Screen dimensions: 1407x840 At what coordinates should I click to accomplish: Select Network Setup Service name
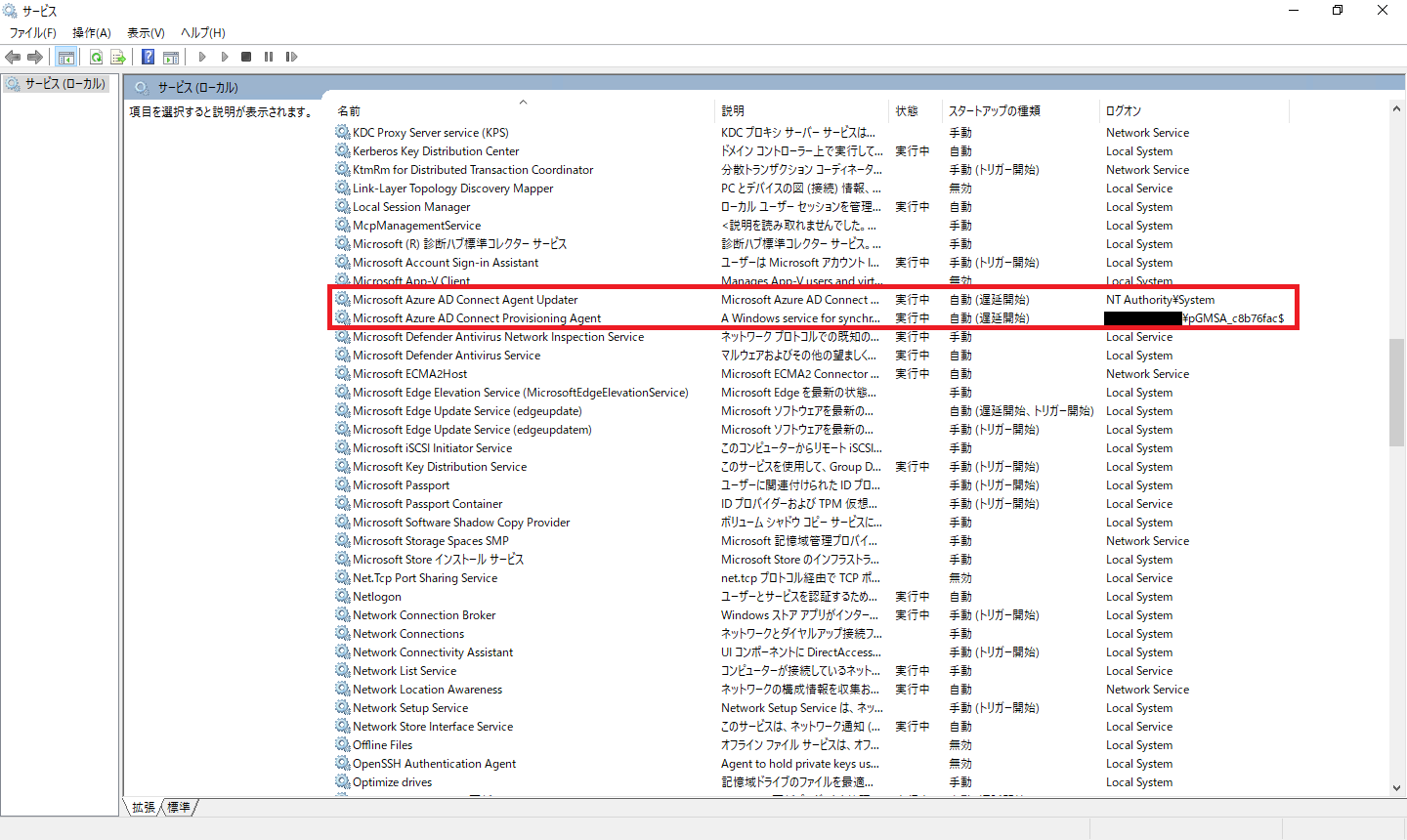410,707
